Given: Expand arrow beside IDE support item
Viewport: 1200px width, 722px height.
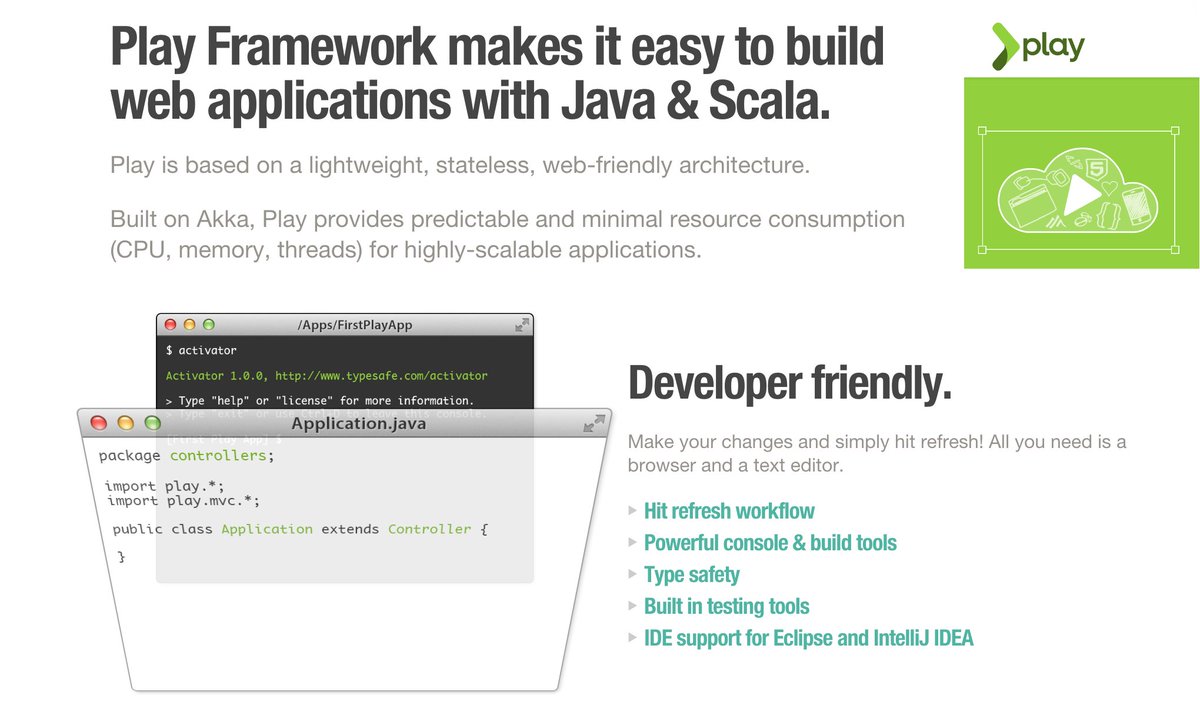Looking at the screenshot, I should click(x=632, y=637).
